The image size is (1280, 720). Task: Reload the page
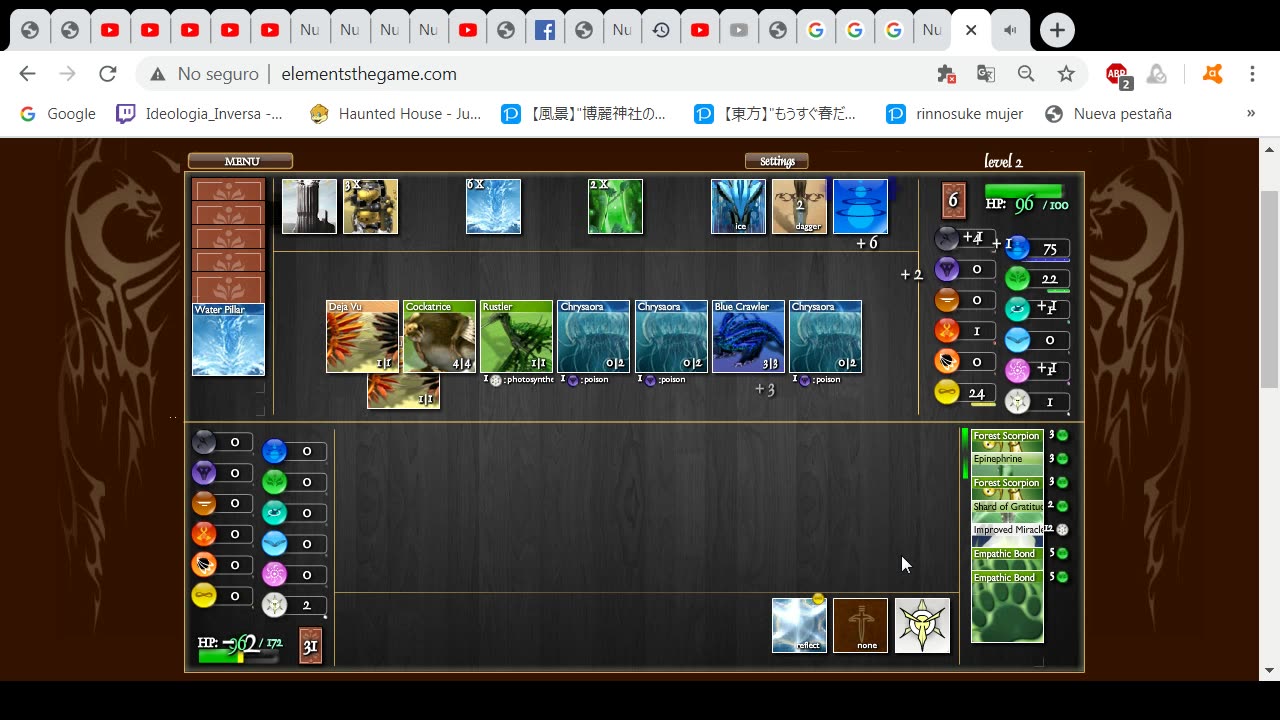coord(108,74)
